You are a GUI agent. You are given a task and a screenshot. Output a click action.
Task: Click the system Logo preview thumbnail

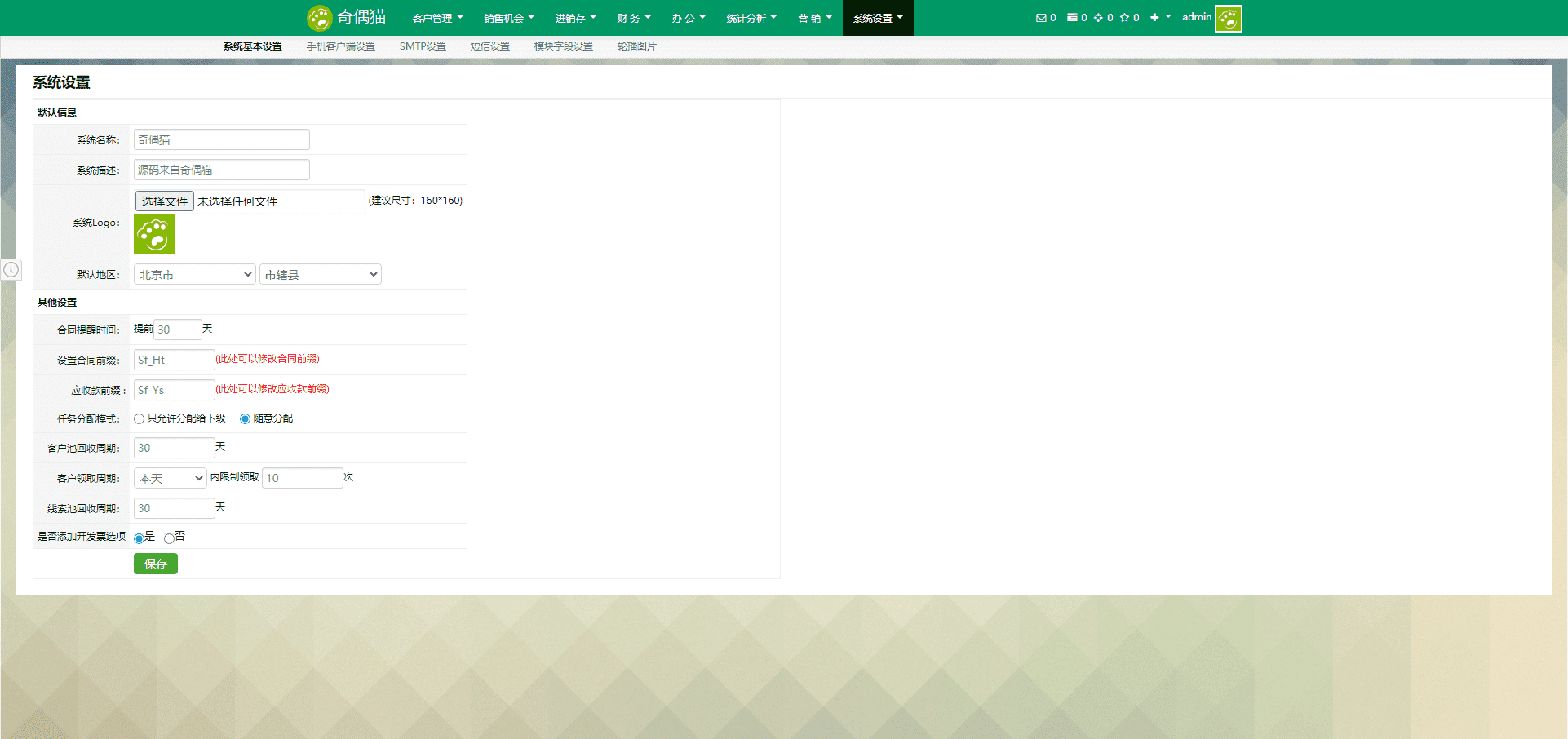pos(154,234)
